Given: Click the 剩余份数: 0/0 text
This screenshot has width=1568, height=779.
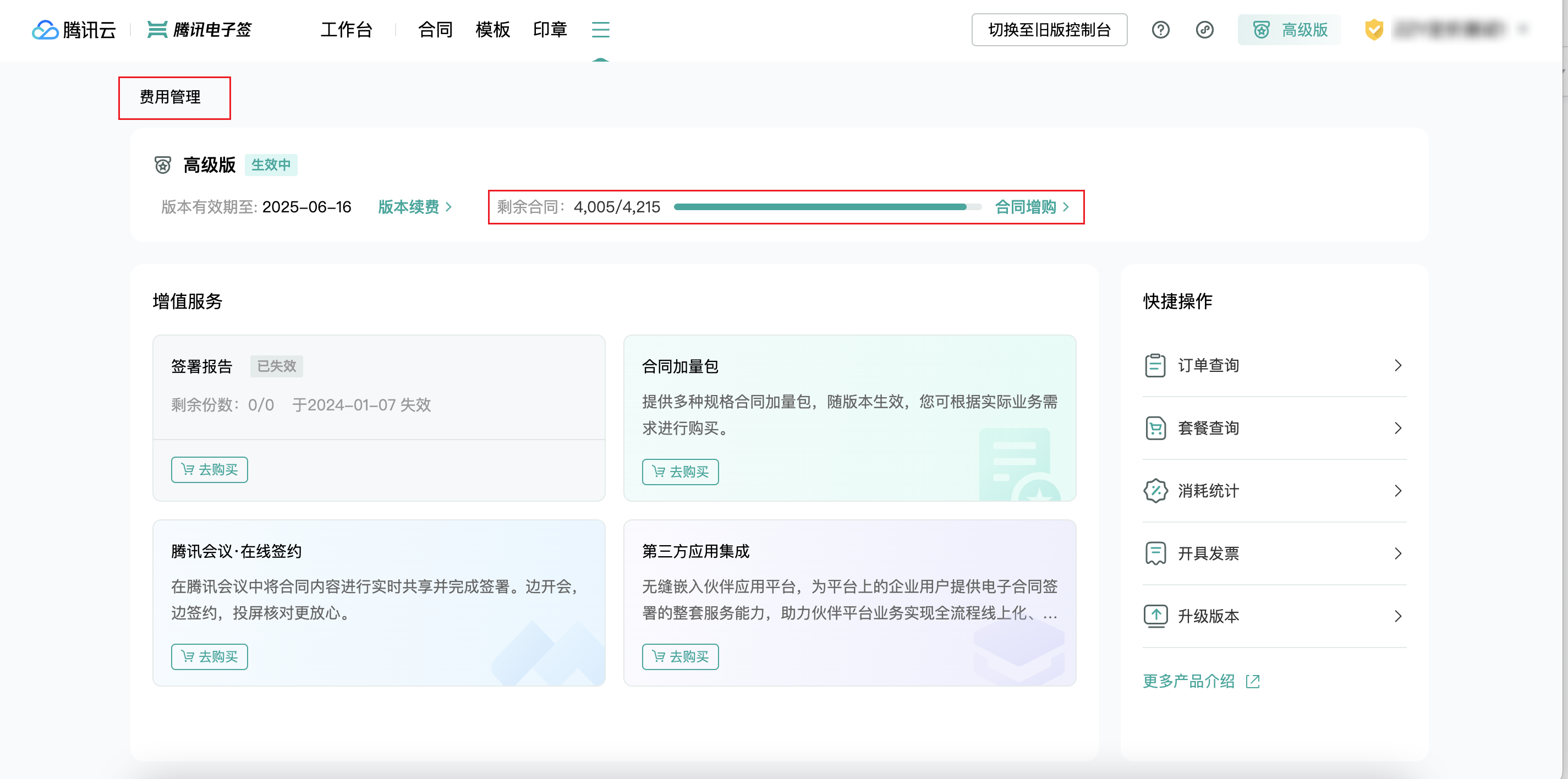Looking at the screenshot, I should 222,405.
